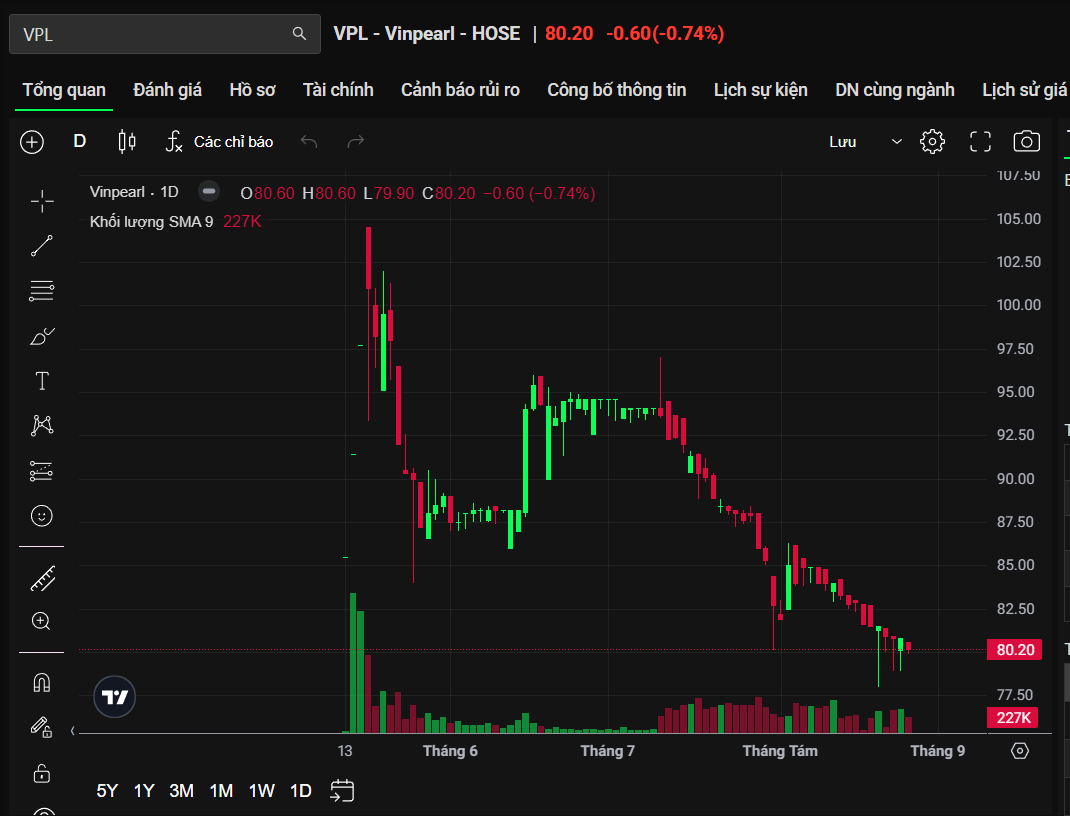This screenshot has width=1070, height=816.
Task: Change the D time interval
Action: click(x=80, y=141)
